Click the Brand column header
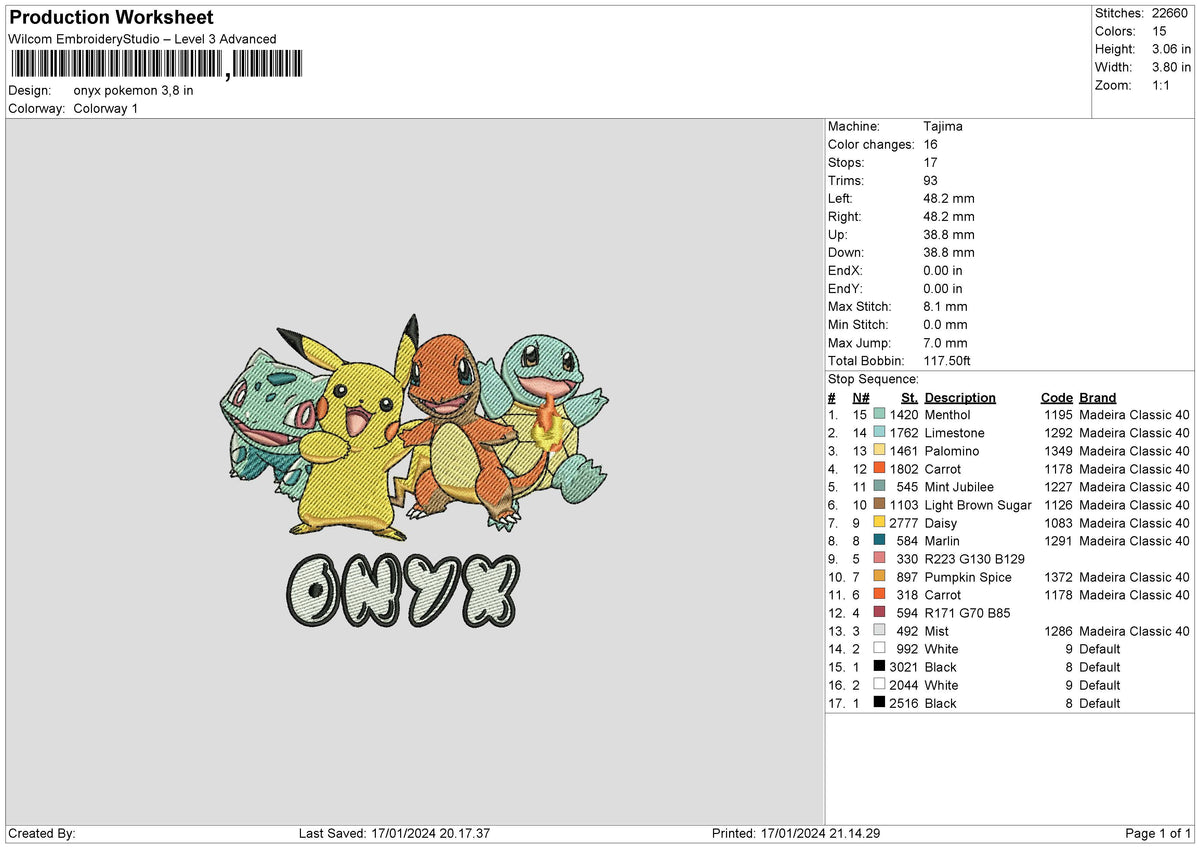The height and width of the screenshot is (848, 1200). pyautogui.click(x=1097, y=398)
